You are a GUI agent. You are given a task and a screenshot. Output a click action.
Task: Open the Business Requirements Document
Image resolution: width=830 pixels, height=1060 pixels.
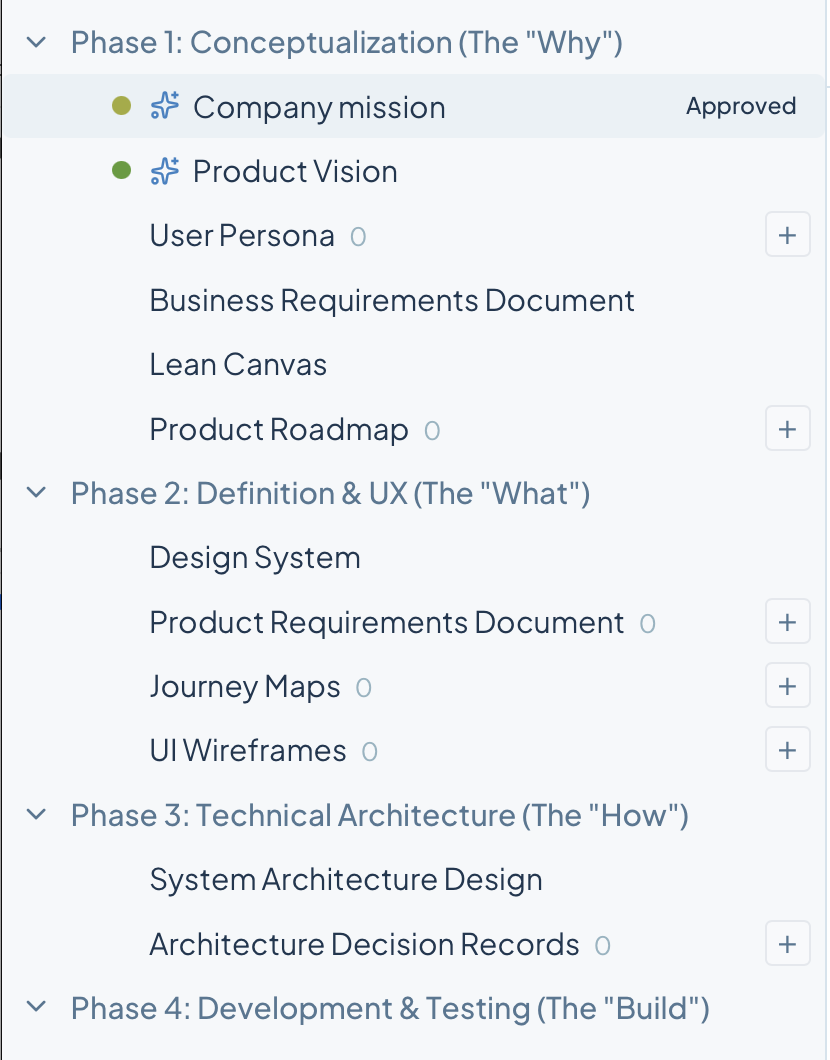pos(392,301)
